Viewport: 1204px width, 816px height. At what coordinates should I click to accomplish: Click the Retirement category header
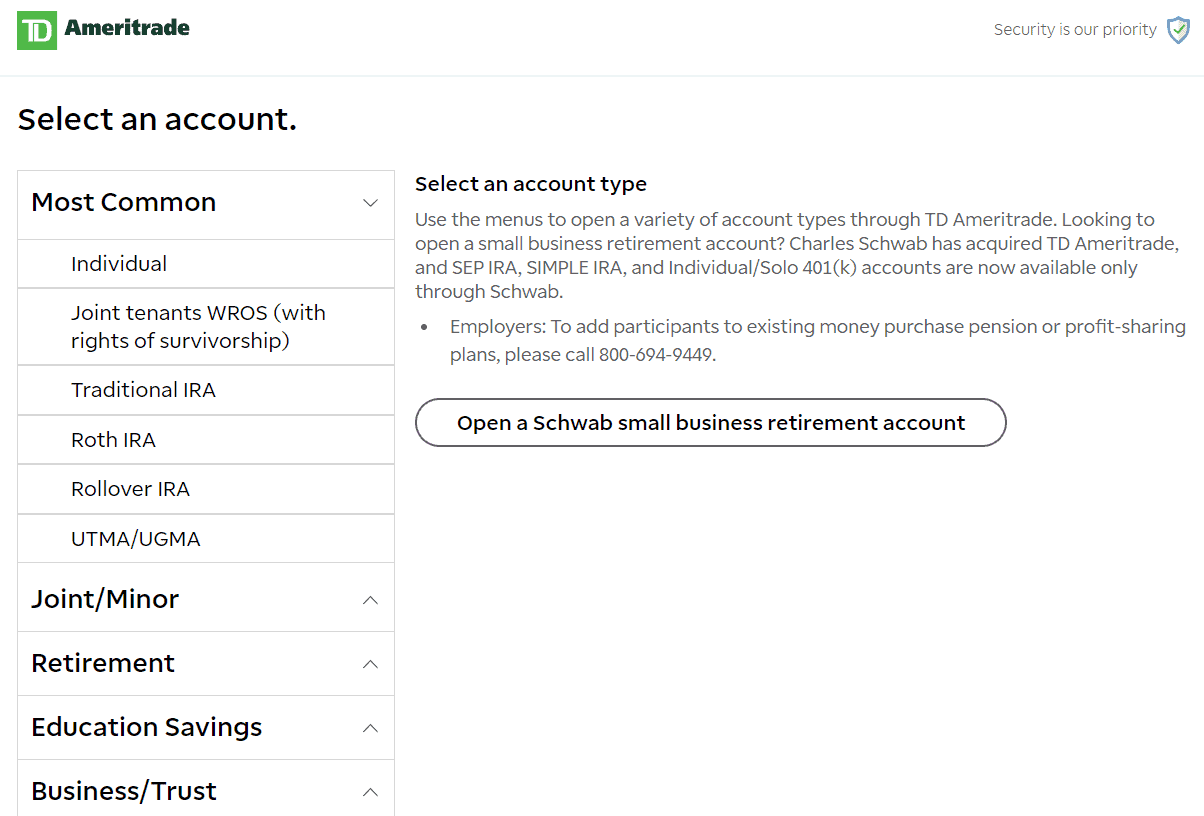102,663
